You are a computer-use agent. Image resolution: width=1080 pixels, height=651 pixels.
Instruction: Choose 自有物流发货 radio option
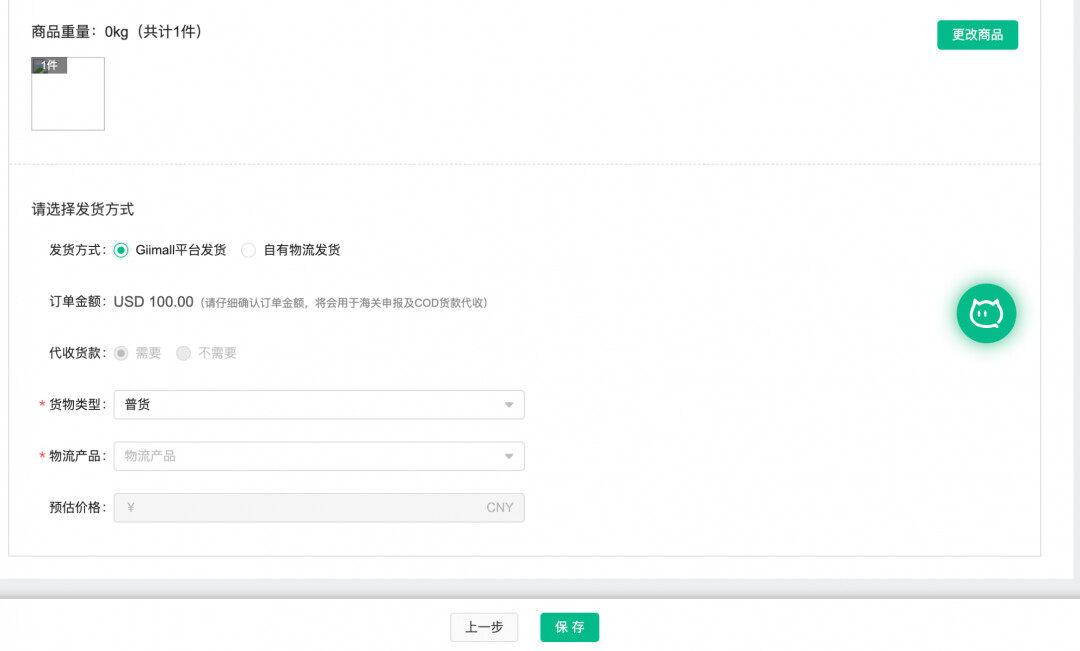[x=248, y=250]
